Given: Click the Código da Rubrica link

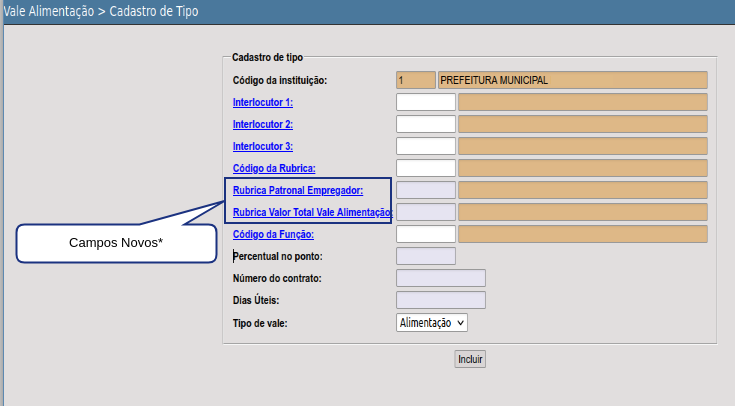Looking at the screenshot, I should (273, 168).
